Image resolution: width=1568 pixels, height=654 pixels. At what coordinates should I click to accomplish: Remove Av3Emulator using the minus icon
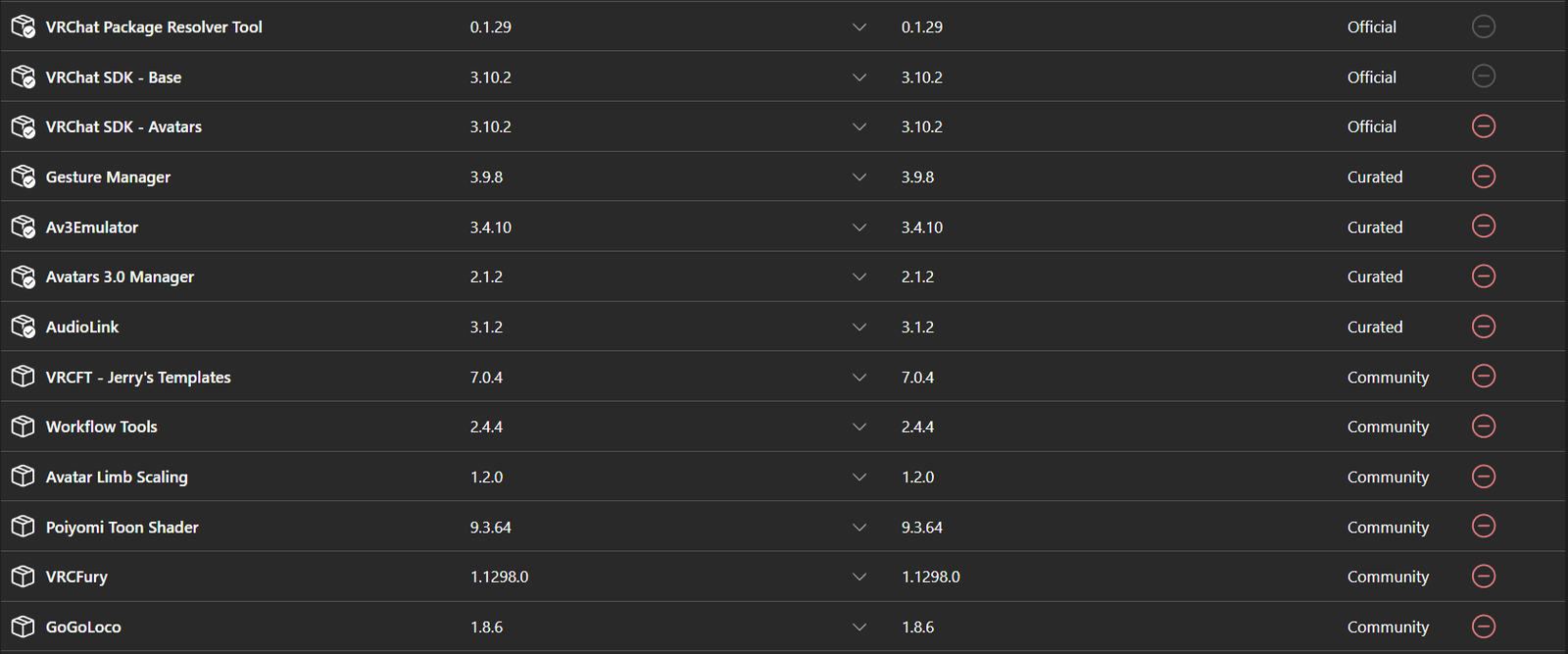point(1484,226)
